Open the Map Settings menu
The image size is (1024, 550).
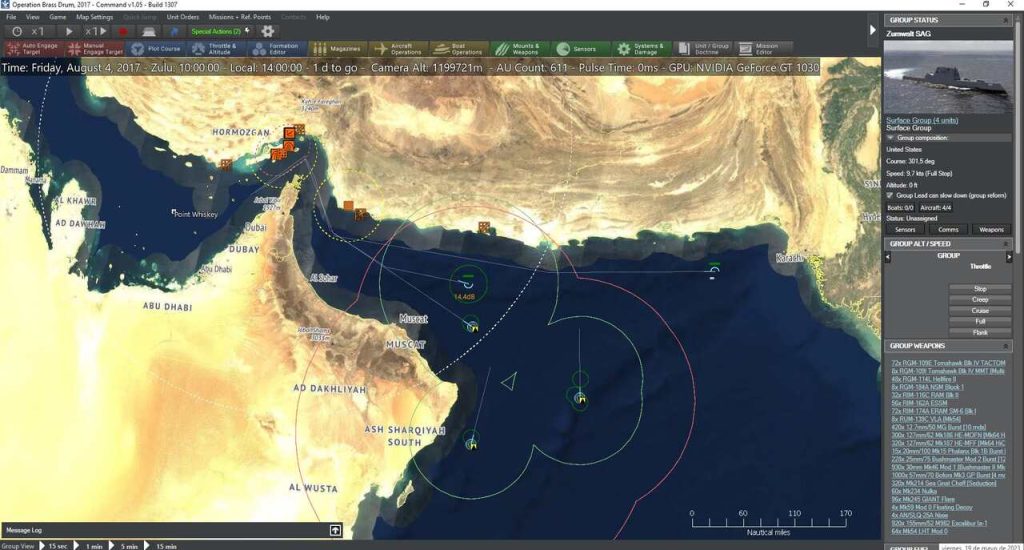click(x=95, y=17)
